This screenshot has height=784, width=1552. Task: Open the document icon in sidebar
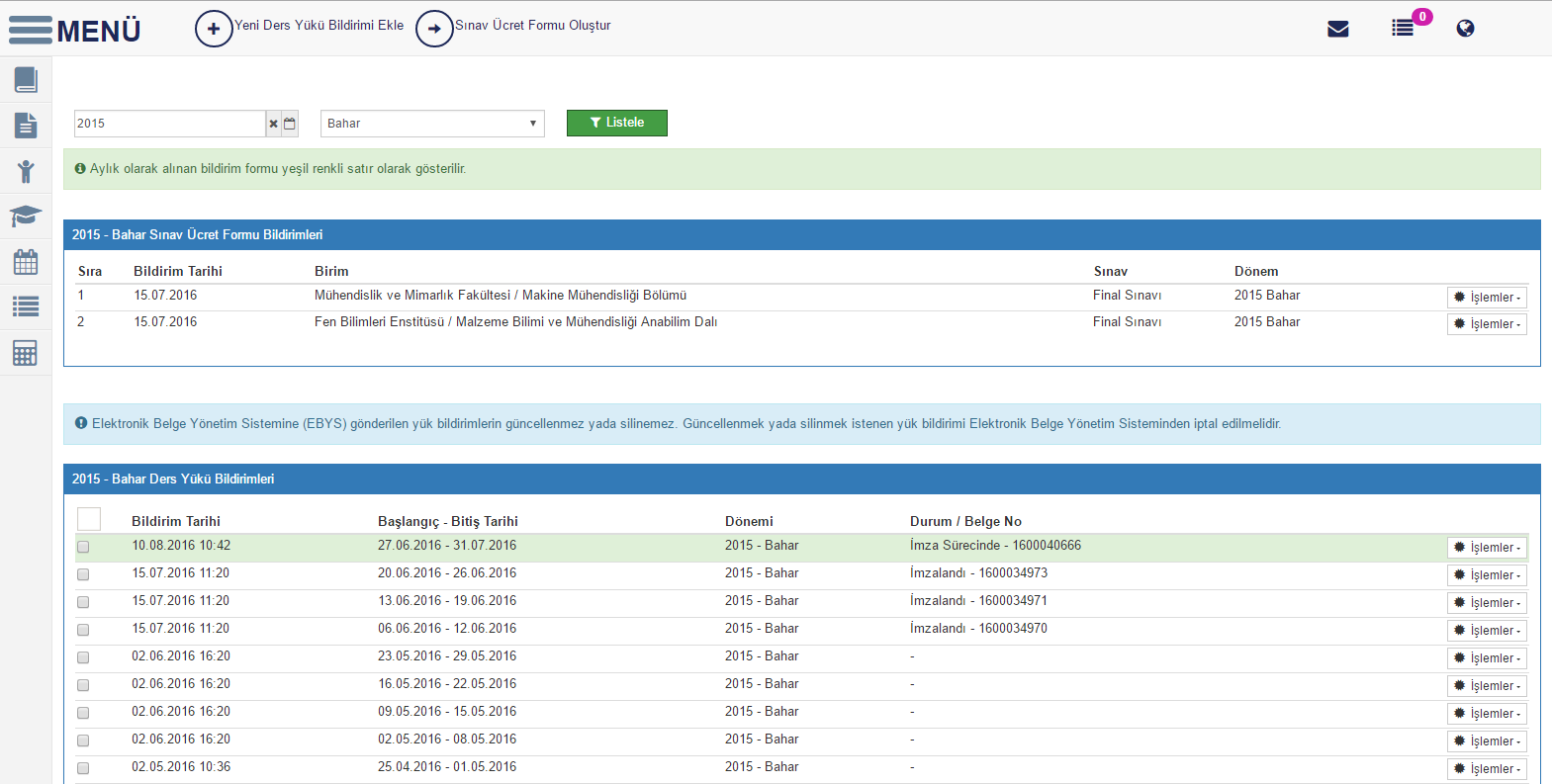click(26, 126)
